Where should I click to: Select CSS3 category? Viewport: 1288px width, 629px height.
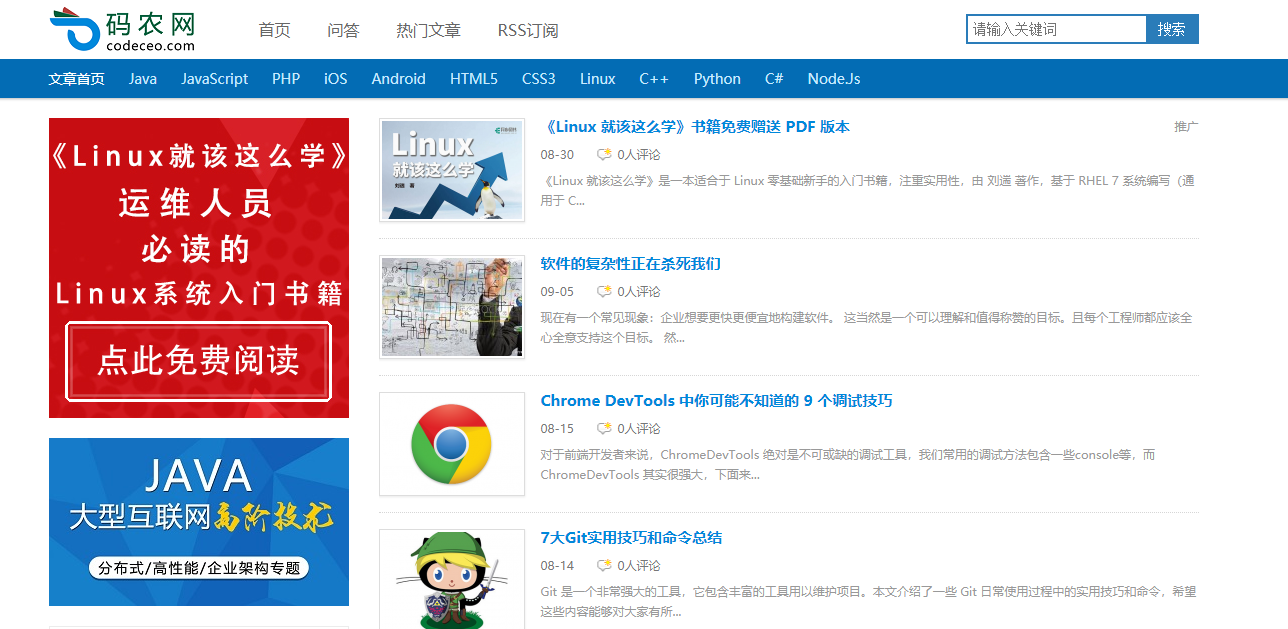point(539,79)
